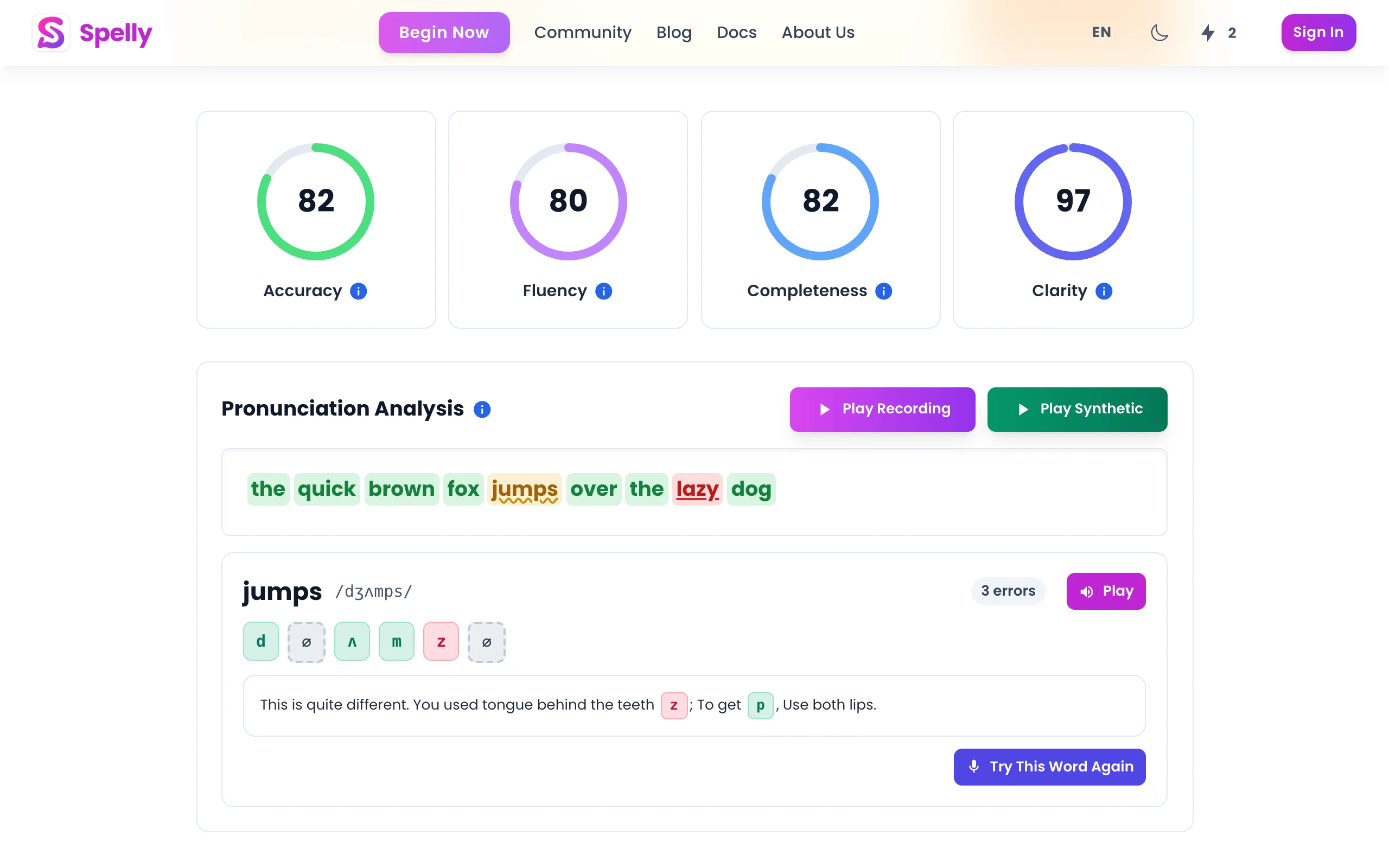Click the Sign In button
Viewport: 1389px width, 868px height.
click(1318, 33)
